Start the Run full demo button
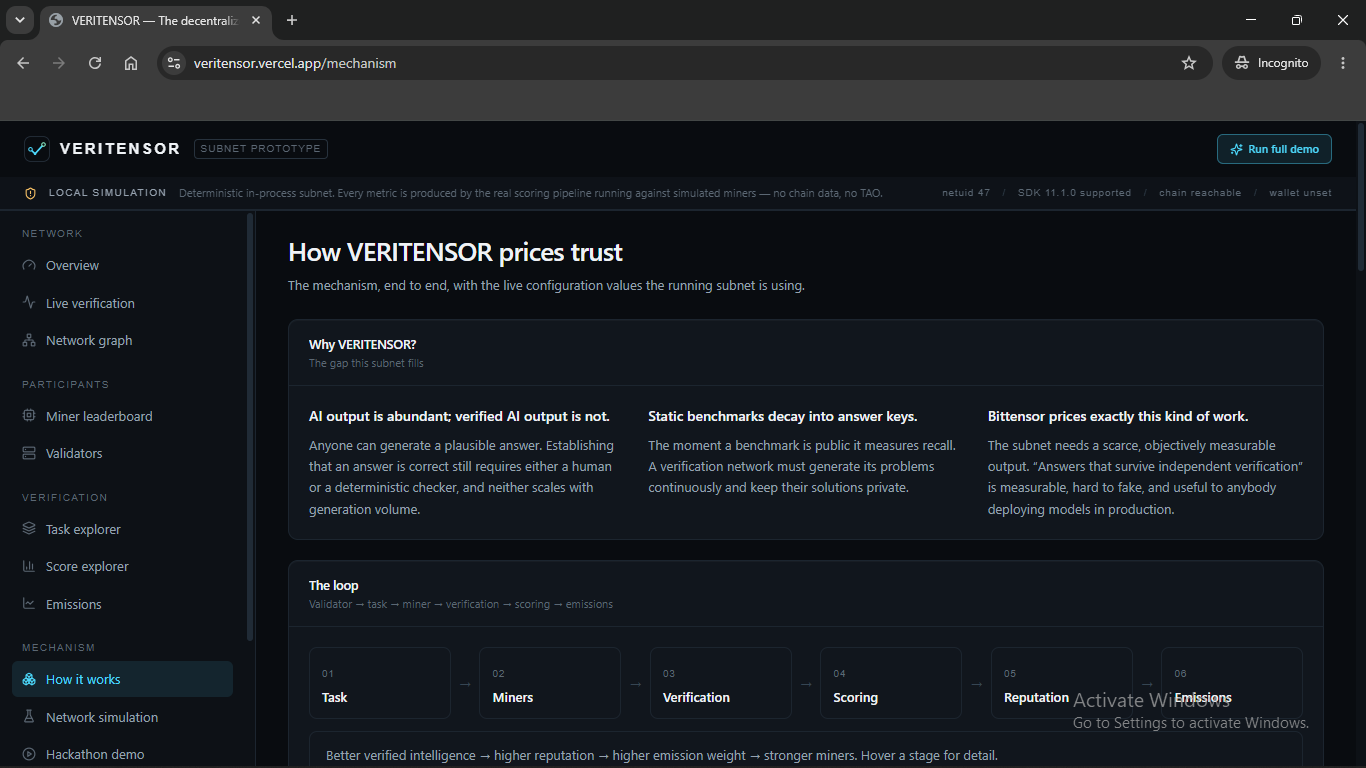 [1274, 149]
